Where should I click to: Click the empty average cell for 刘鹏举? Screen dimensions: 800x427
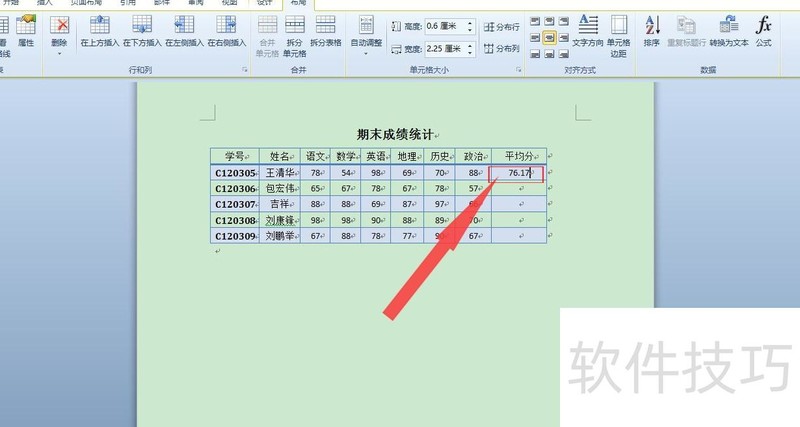519,236
